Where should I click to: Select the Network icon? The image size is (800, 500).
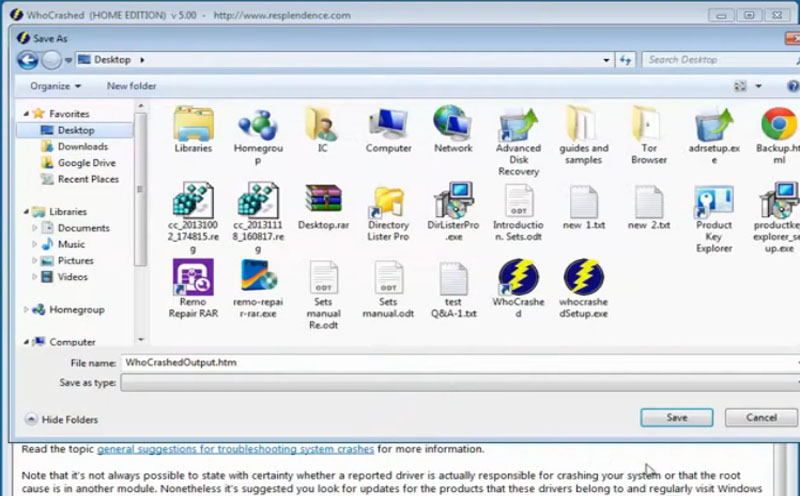(x=453, y=130)
